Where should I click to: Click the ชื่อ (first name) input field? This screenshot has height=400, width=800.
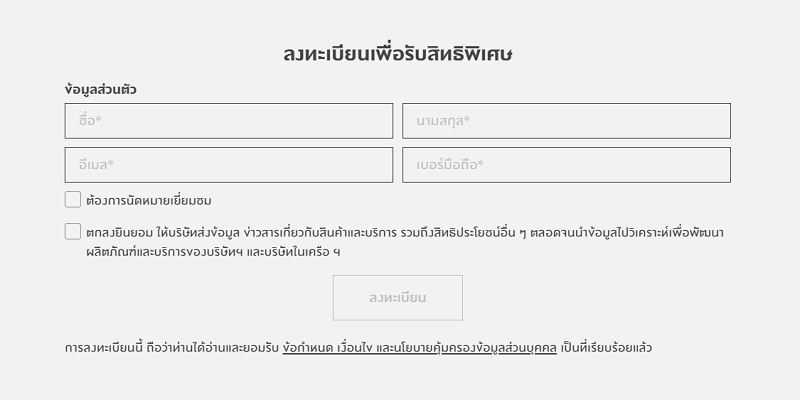coord(228,121)
